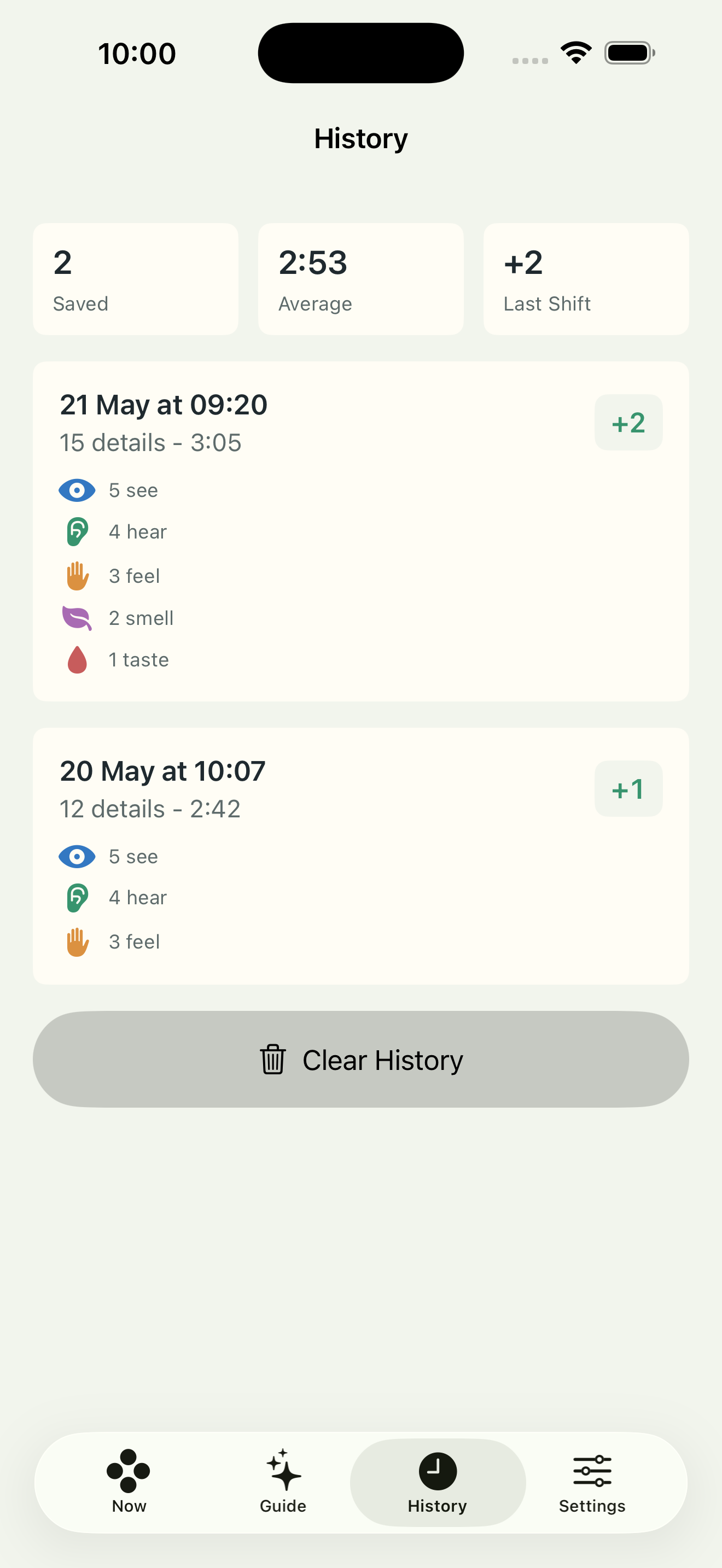Tap the Saved count card
Image resolution: width=722 pixels, height=1568 pixels.
[136, 279]
